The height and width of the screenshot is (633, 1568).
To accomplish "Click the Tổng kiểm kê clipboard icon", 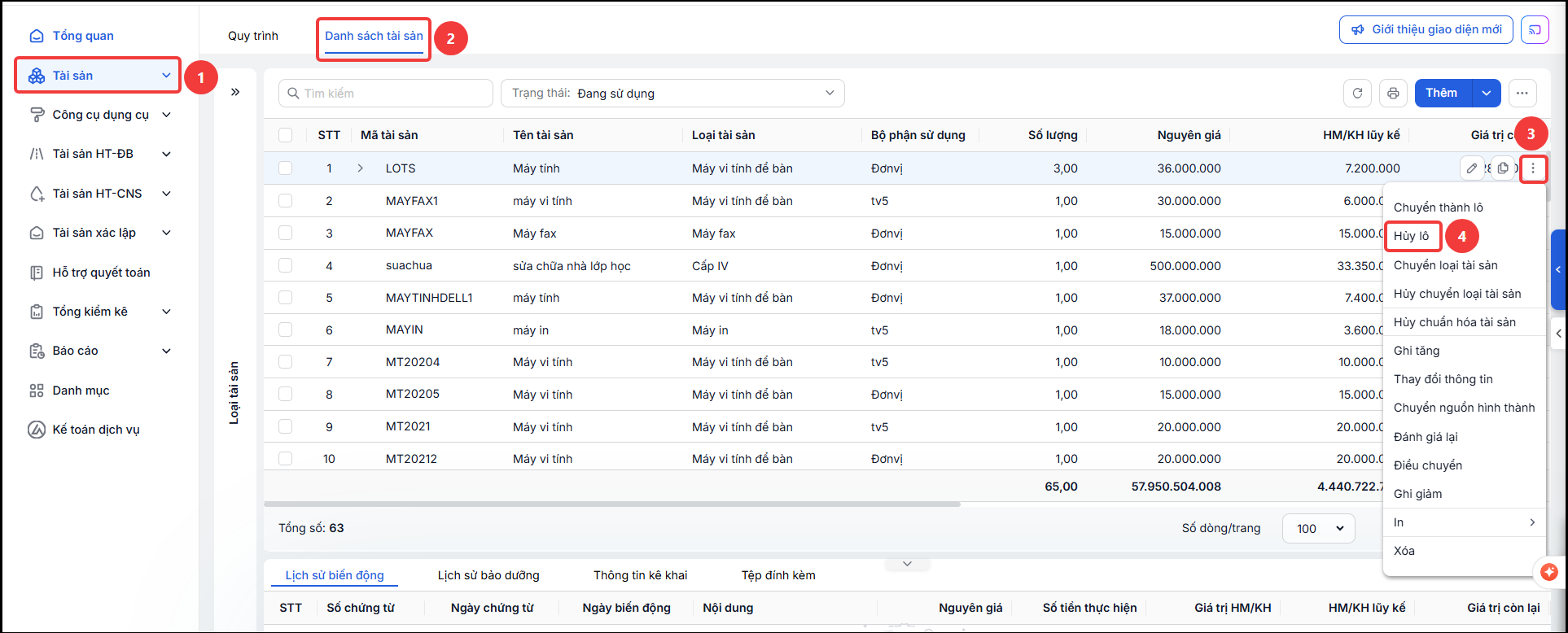I will (x=37, y=312).
